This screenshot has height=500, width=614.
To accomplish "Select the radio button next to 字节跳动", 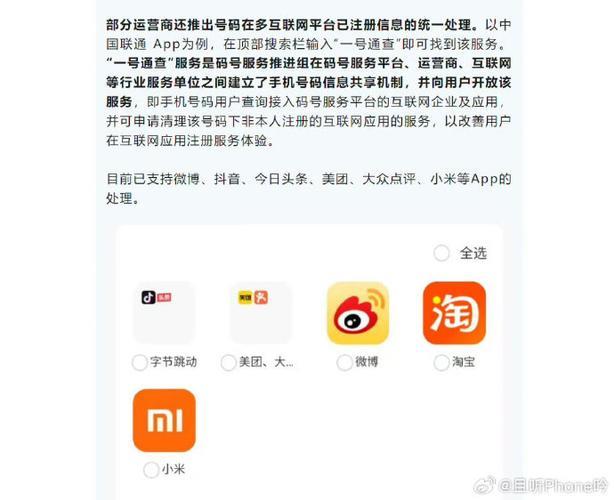I will coord(140,363).
